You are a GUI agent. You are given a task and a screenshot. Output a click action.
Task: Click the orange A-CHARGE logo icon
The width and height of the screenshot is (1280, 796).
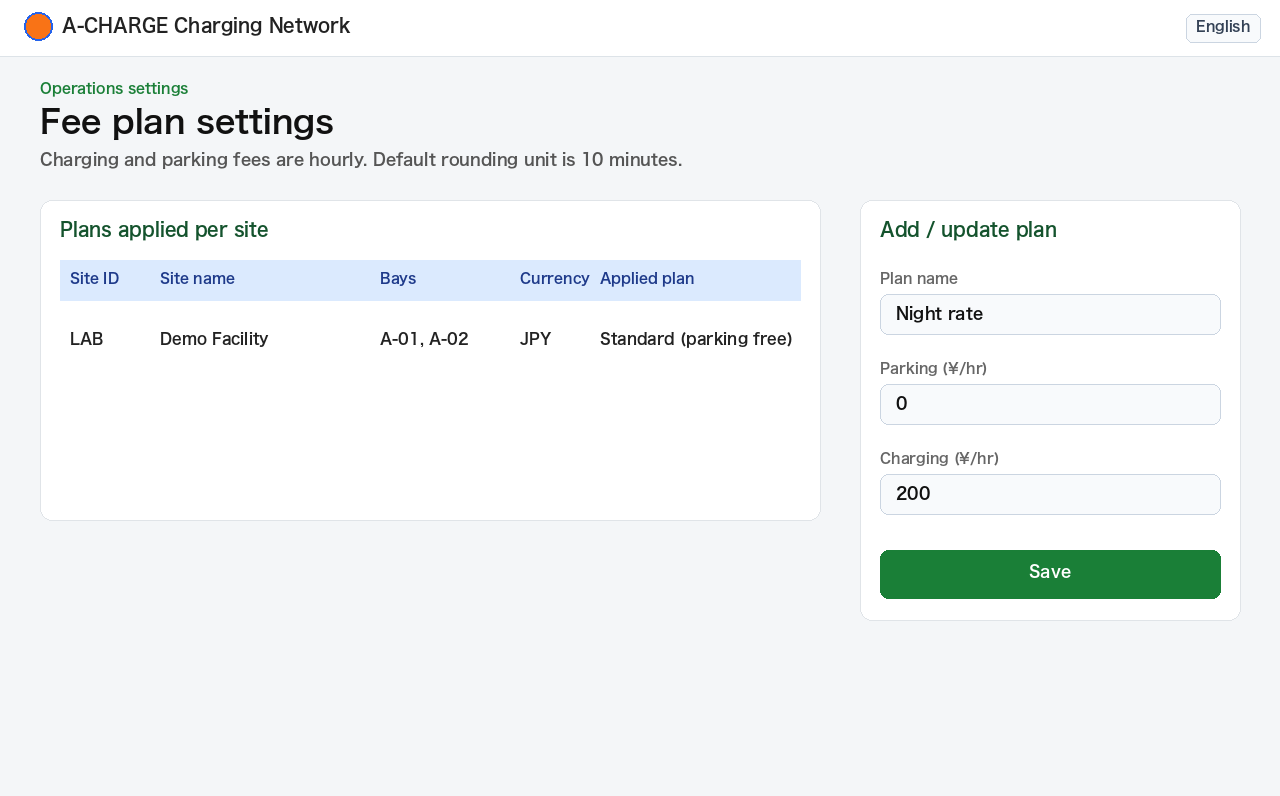(x=38, y=27)
